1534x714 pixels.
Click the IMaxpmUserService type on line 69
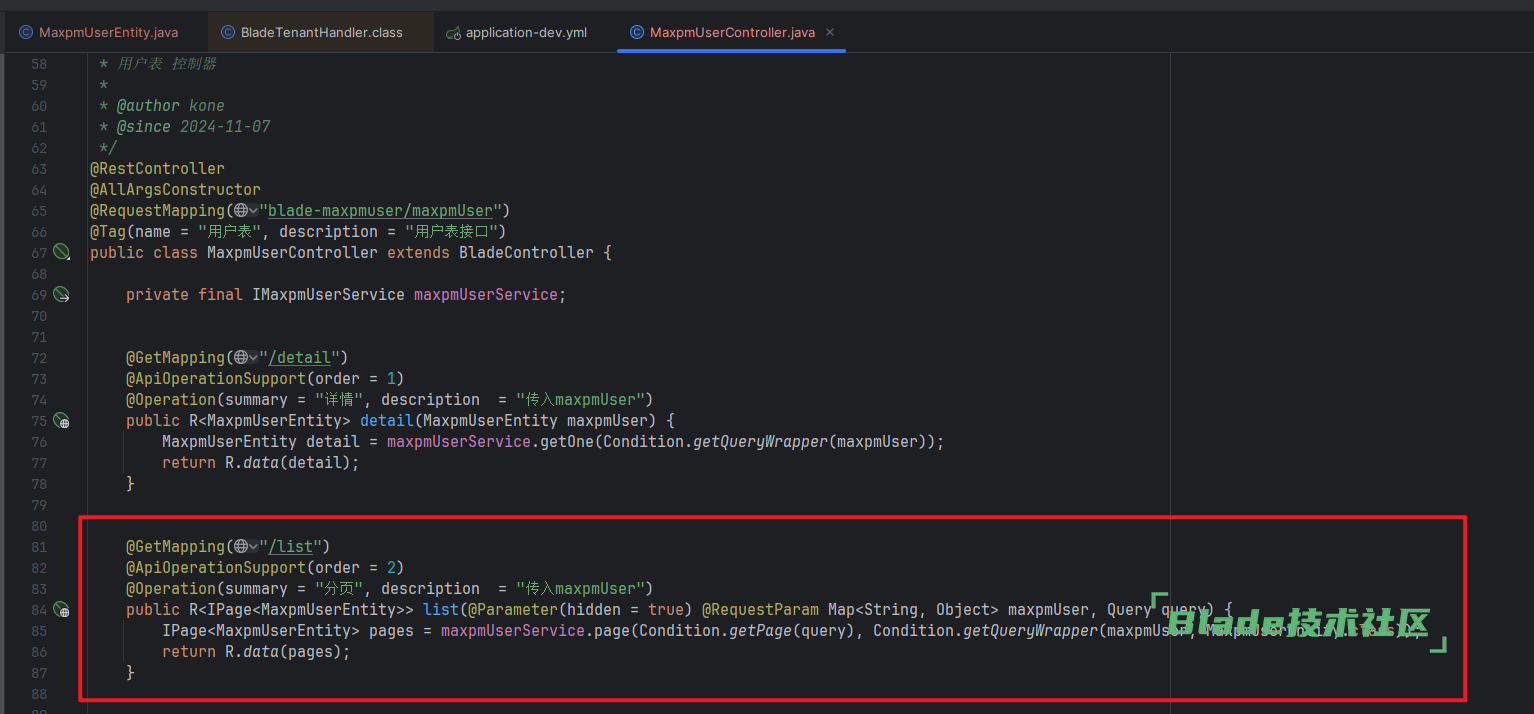(x=328, y=294)
